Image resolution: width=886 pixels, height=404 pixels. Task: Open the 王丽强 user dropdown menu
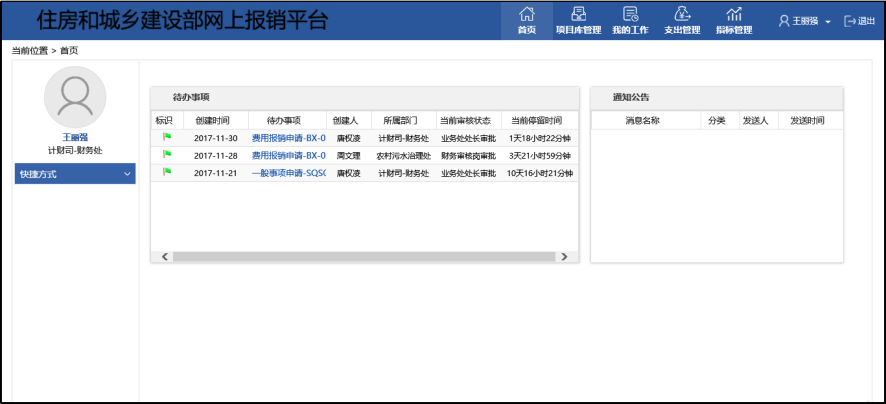click(x=805, y=21)
